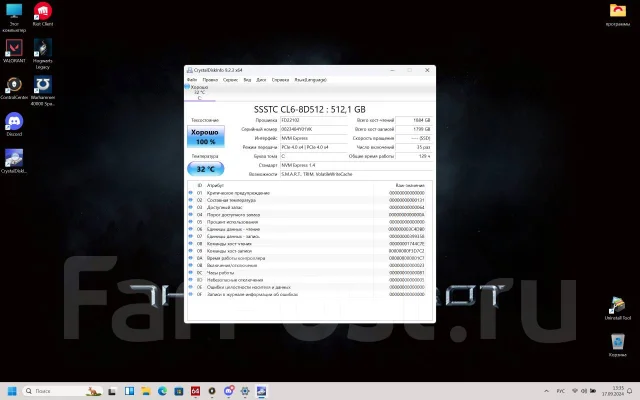The width and height of the screenshot is (640, 400).
Task: Click the power-on hours value 129 ч
Action: 413,156
